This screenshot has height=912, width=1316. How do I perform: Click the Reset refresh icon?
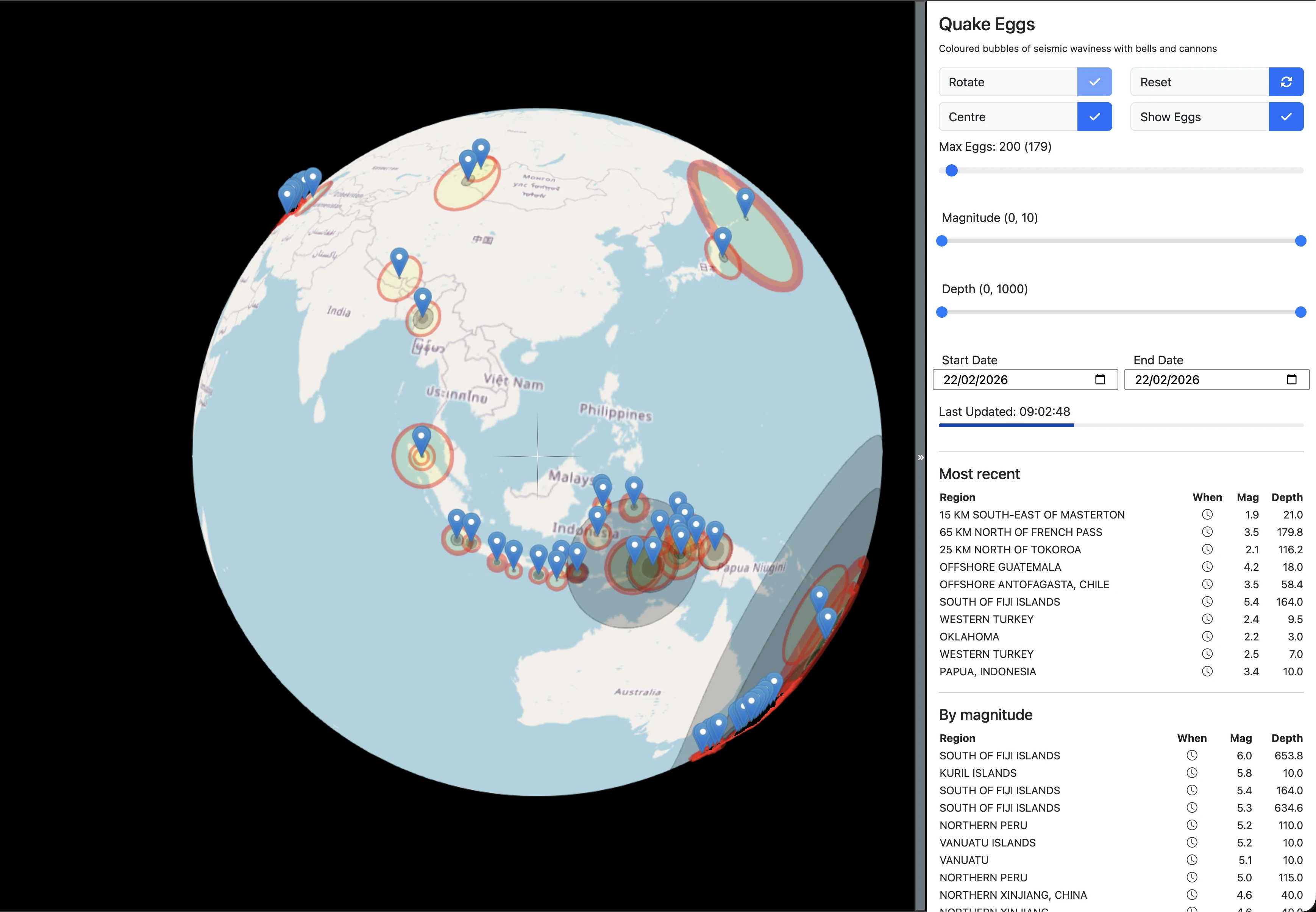(1286, 82)
